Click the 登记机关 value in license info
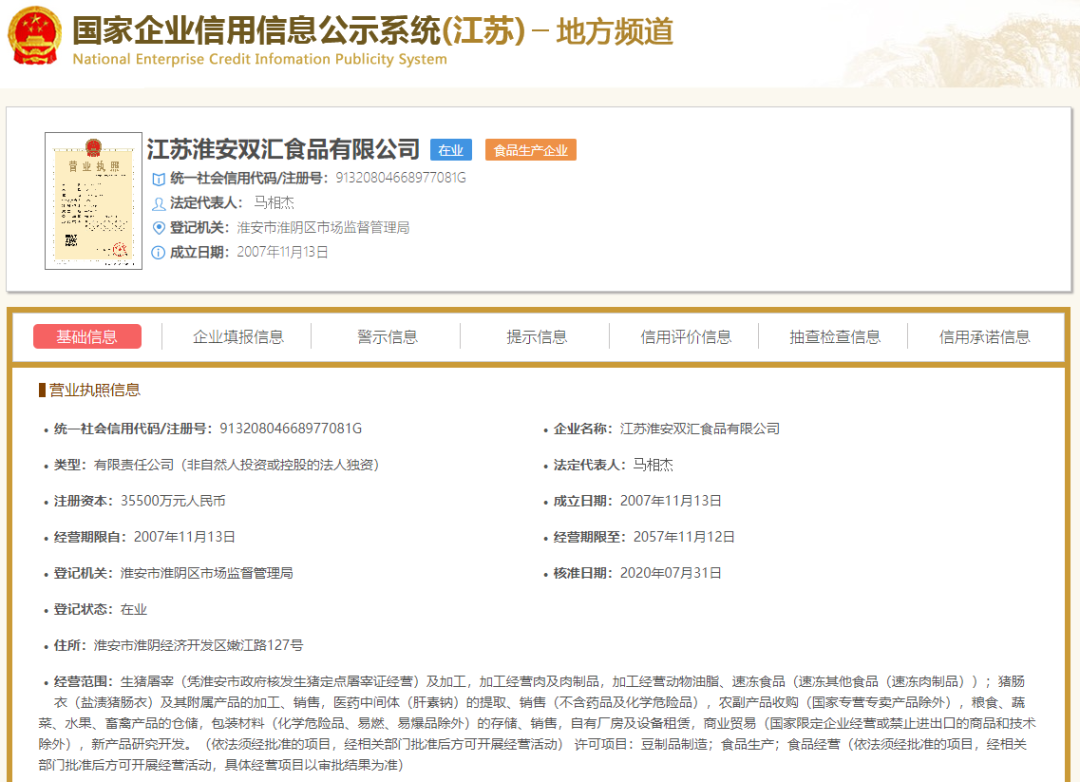The width and height of the screenshot is (1080, 782). (207, 573)
